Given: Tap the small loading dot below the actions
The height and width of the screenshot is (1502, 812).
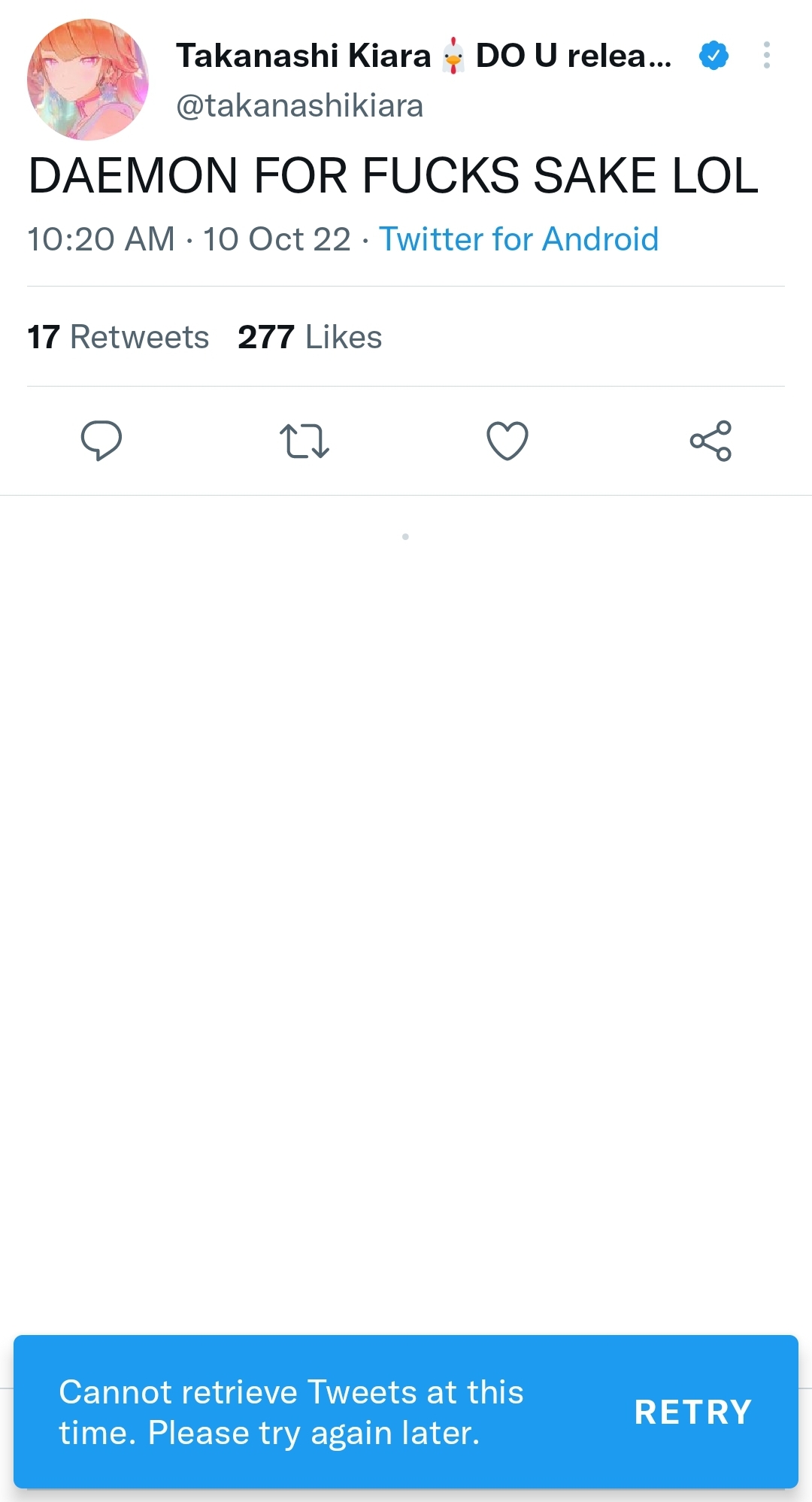Looking at the screenshot, I should [405, 537].
